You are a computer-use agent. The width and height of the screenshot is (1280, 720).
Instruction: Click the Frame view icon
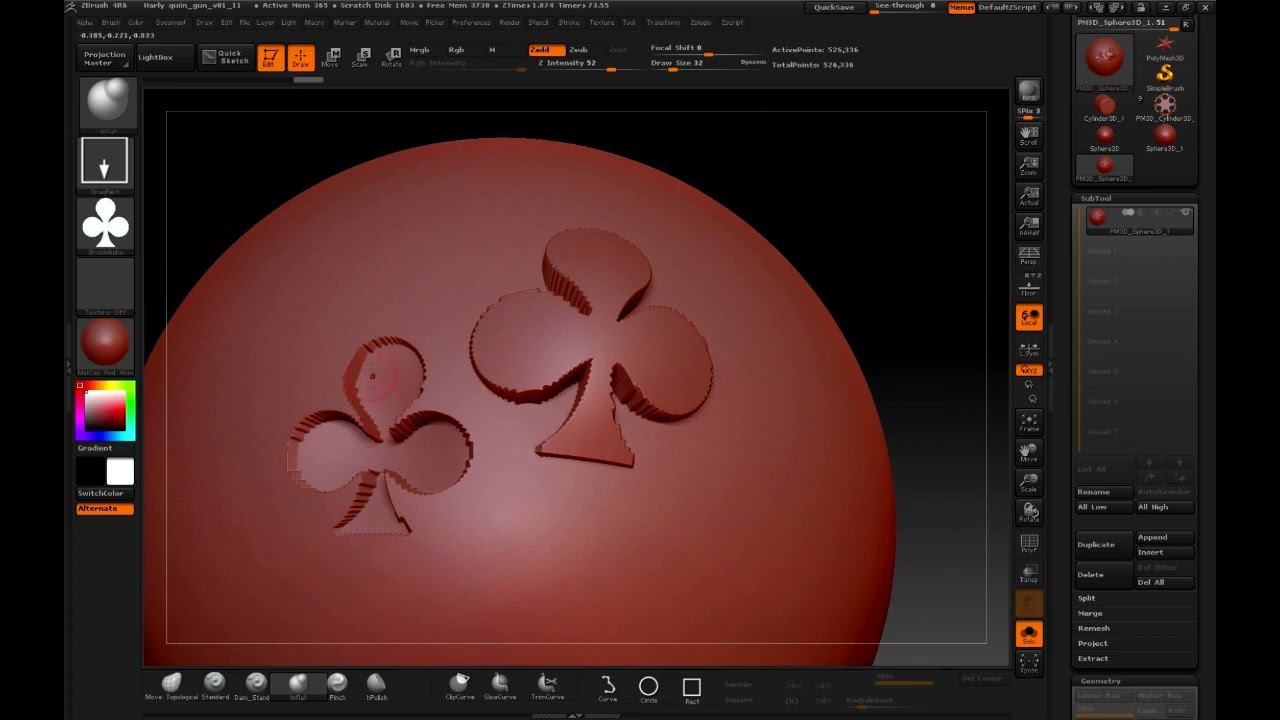click(1028, 423)
